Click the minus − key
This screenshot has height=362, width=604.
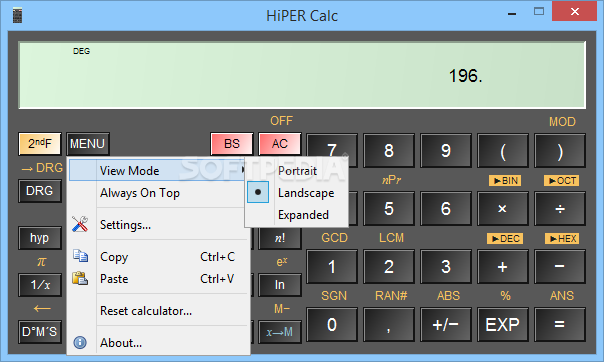click(560, 266)
